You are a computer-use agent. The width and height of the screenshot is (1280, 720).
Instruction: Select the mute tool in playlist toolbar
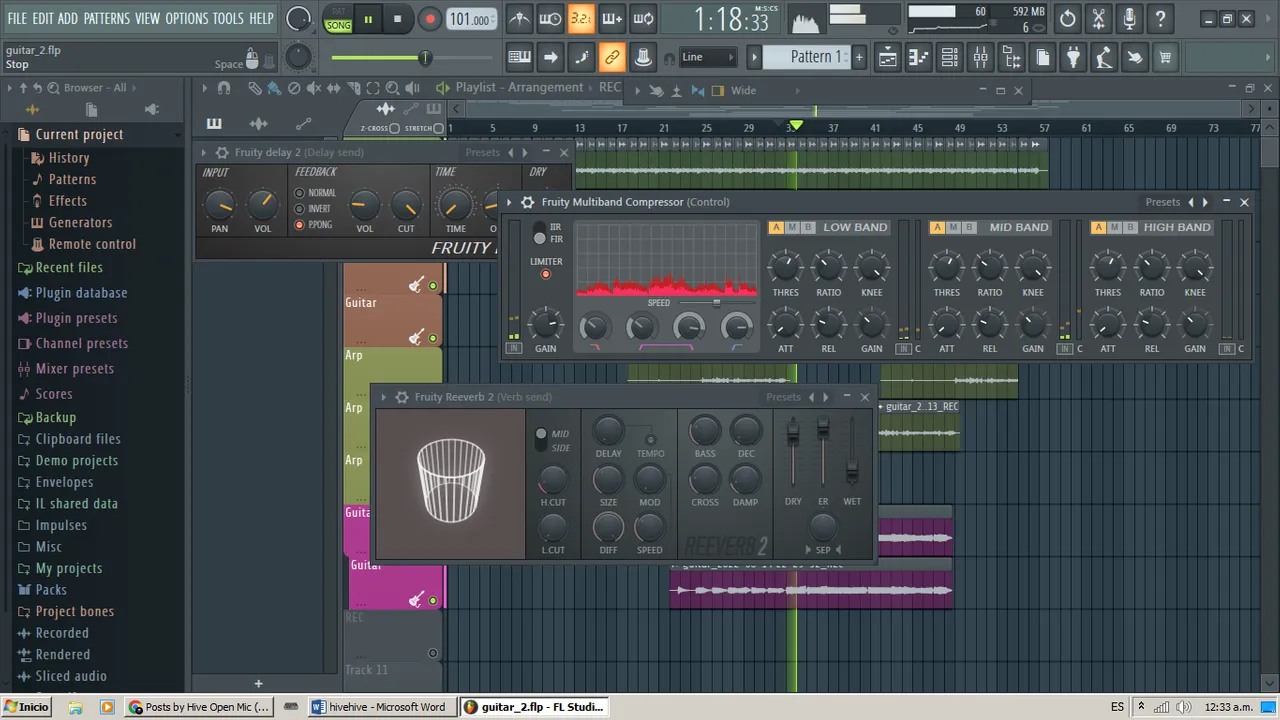click(314, 88)
